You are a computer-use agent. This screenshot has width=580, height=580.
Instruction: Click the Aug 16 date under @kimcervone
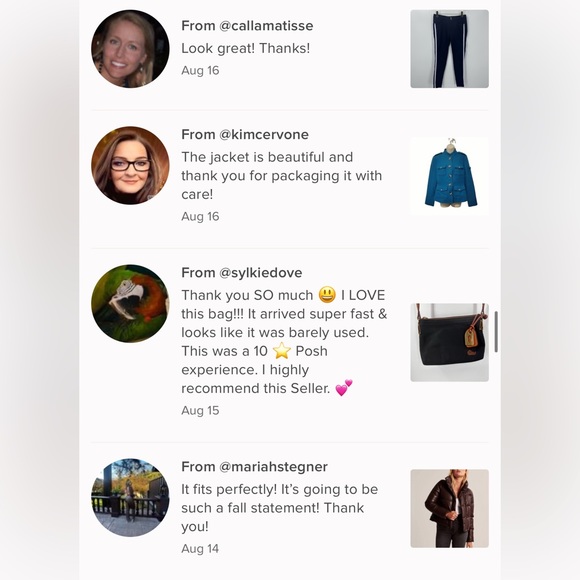200,216
